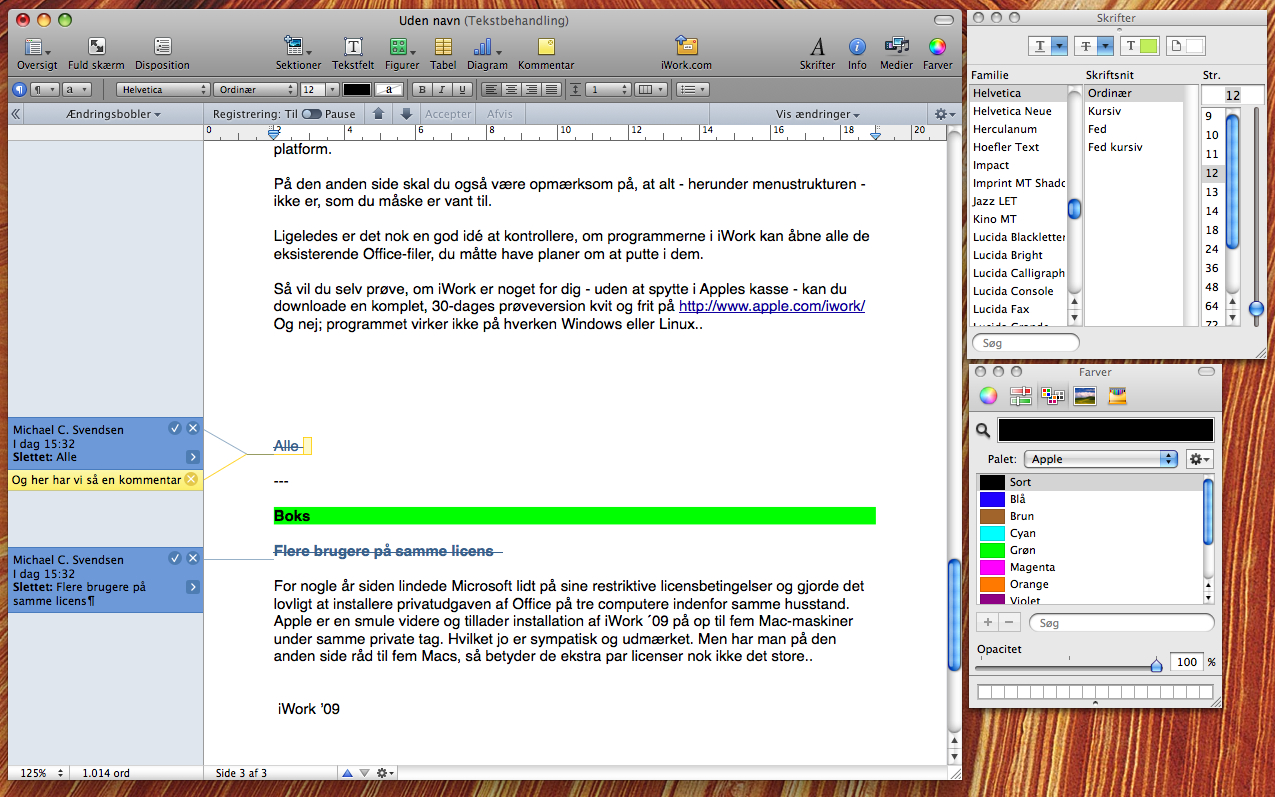Open the Disposition outline view
The image size is (1275, 797).
162,46
